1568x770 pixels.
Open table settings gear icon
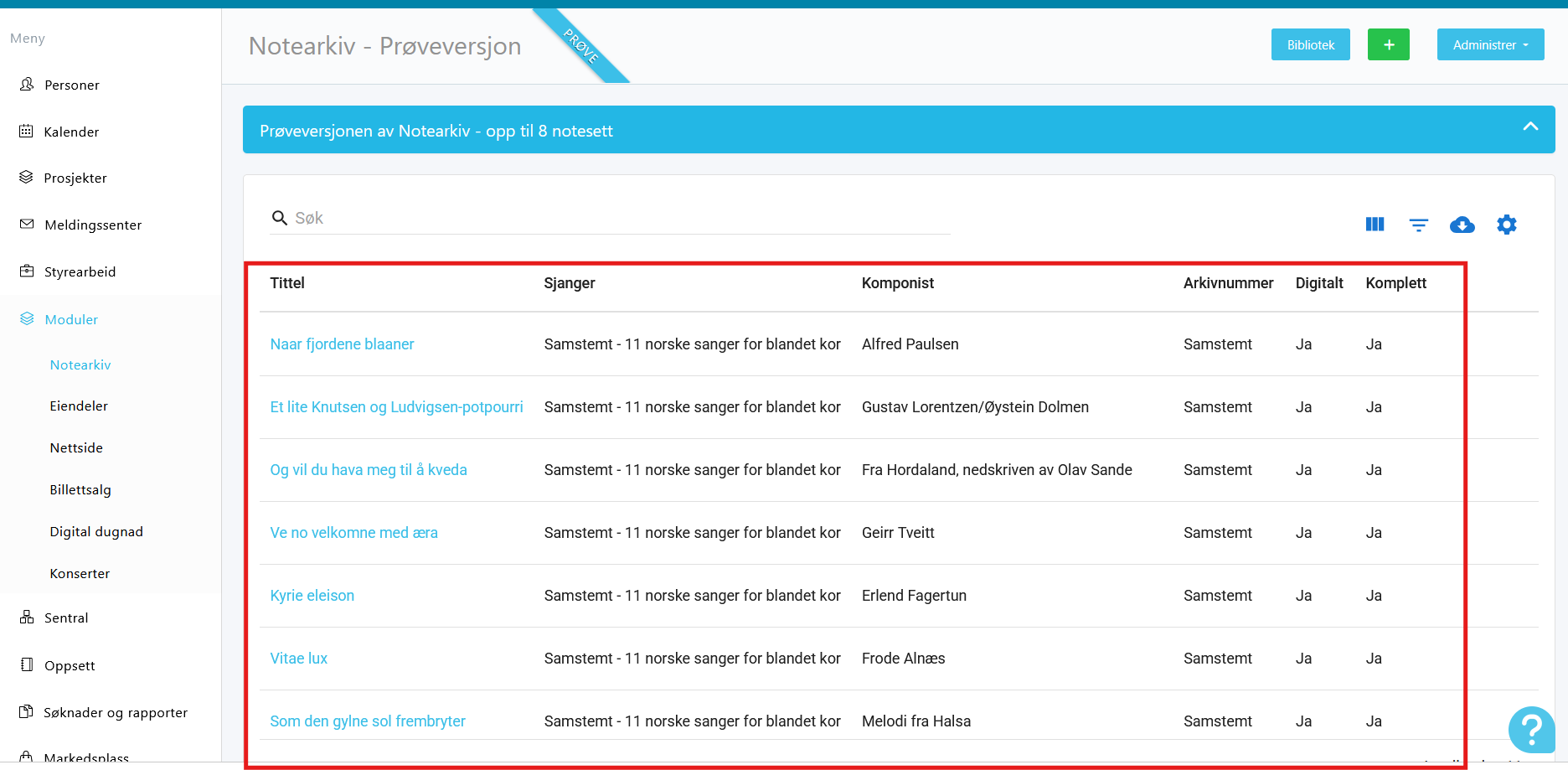[x=1506, y=225]
